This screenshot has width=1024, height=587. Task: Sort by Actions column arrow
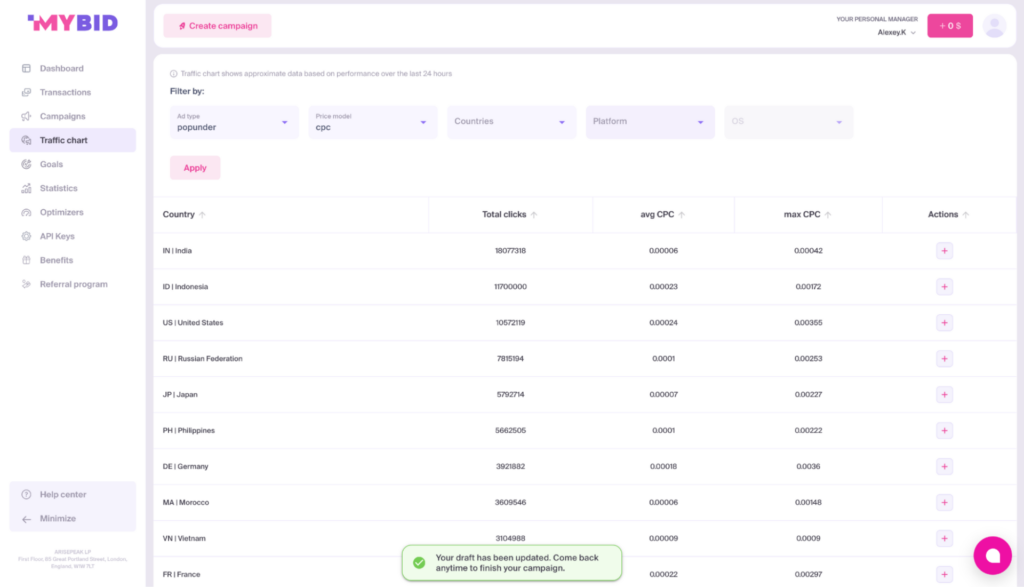(966, 215)
